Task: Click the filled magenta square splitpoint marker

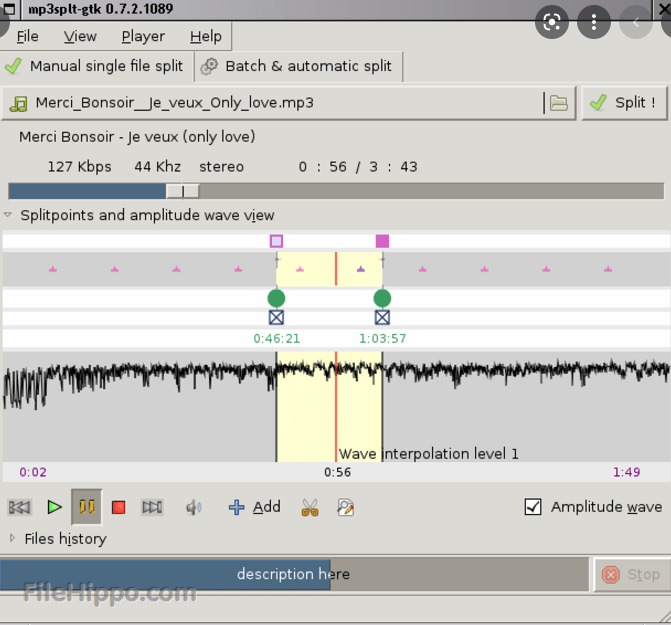Action: (382, 241)
